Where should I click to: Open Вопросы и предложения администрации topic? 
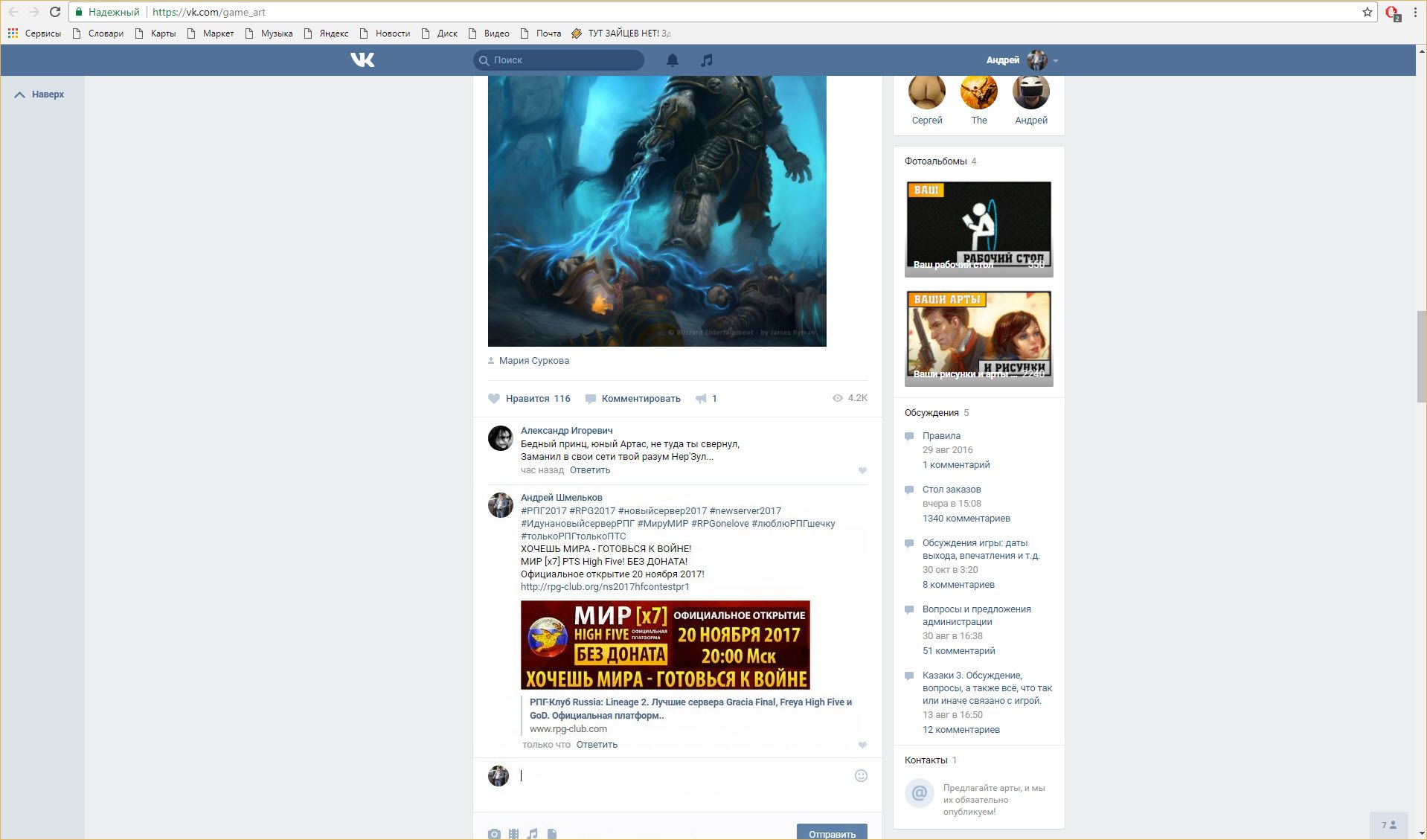click(977, 615)
